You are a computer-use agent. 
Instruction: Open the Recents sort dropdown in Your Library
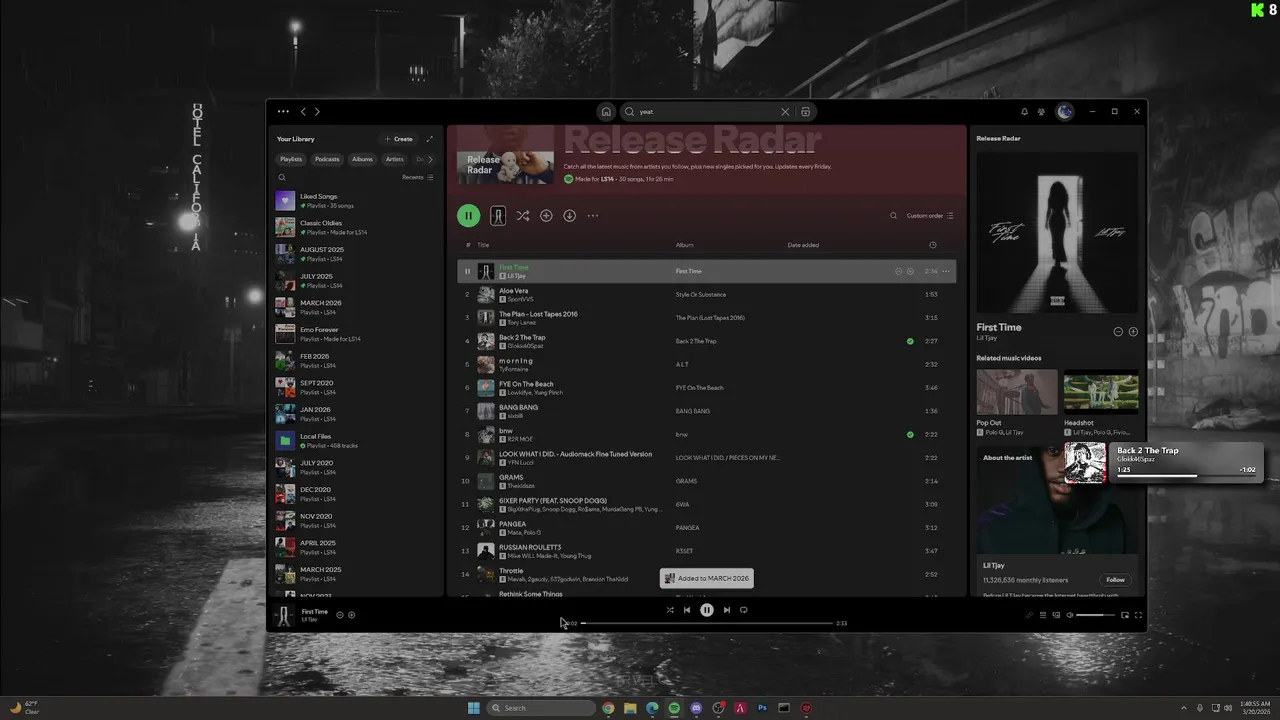tap(418, 177)
